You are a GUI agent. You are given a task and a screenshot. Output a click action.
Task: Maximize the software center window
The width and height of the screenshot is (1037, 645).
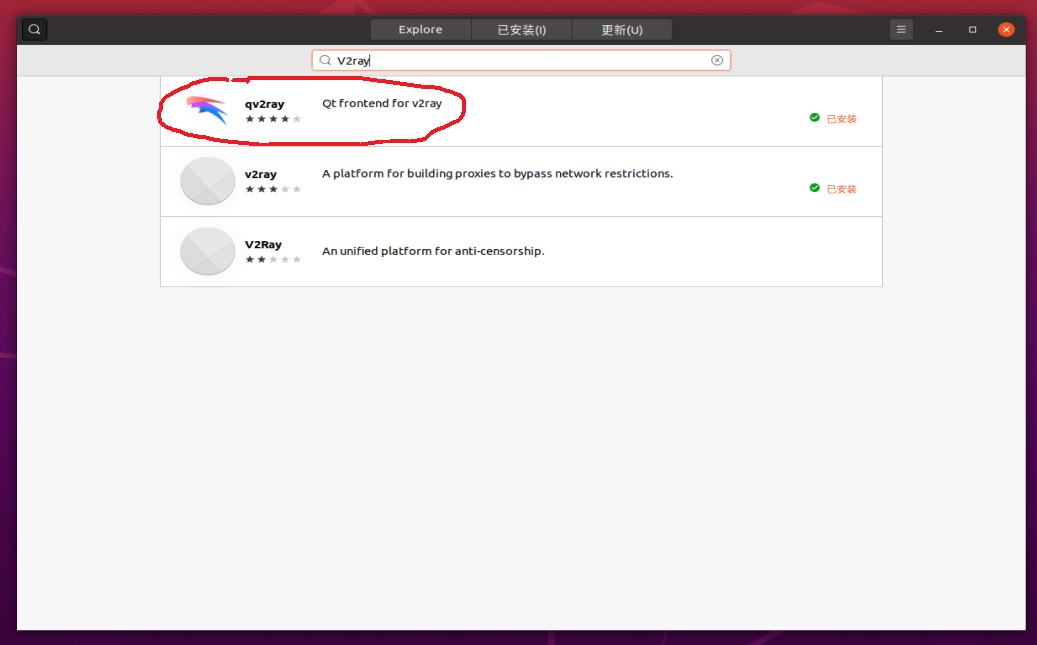[972, 30]
